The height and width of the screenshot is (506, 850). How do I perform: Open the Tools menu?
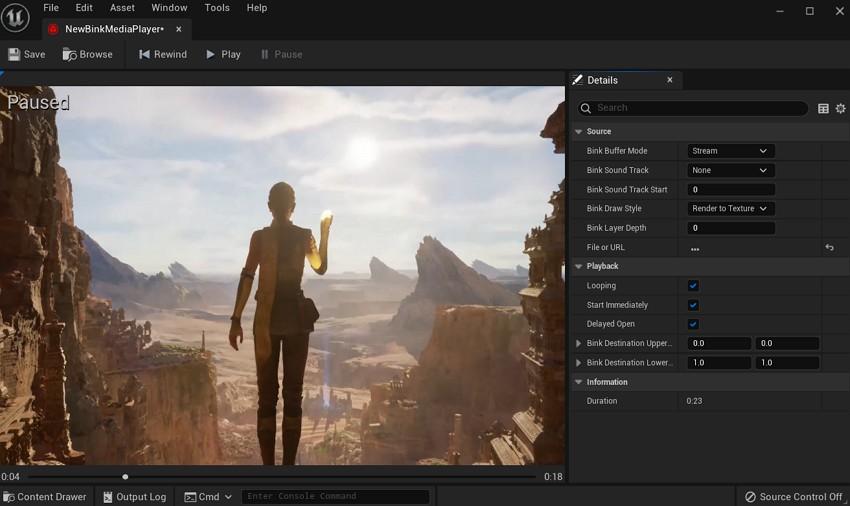pos(217,8)
